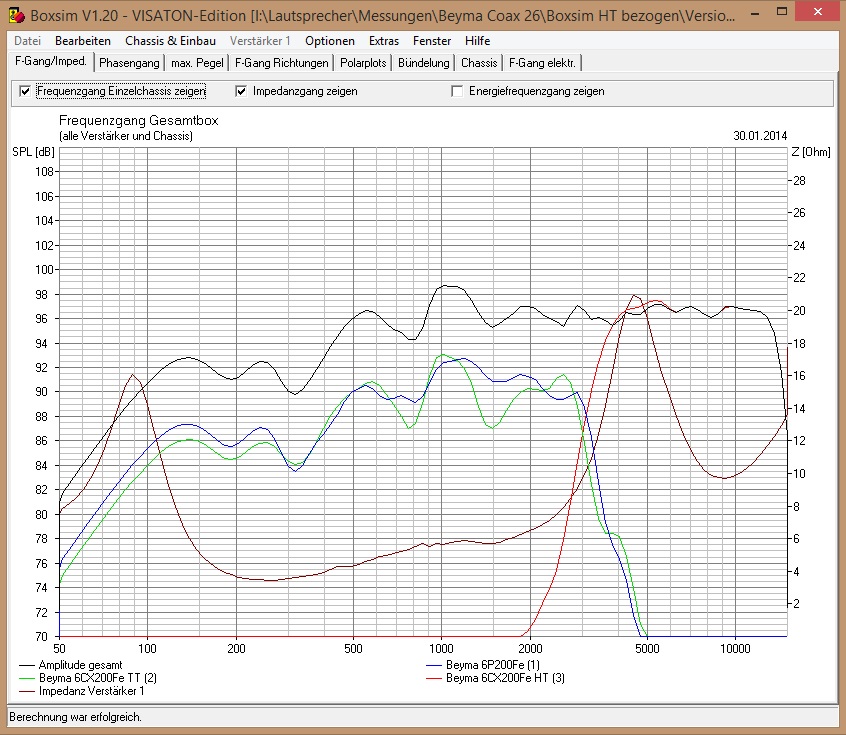Open the Bearbeiten menu
The image size is (846, 735).
pyautogui.click(x=83, y=41)
